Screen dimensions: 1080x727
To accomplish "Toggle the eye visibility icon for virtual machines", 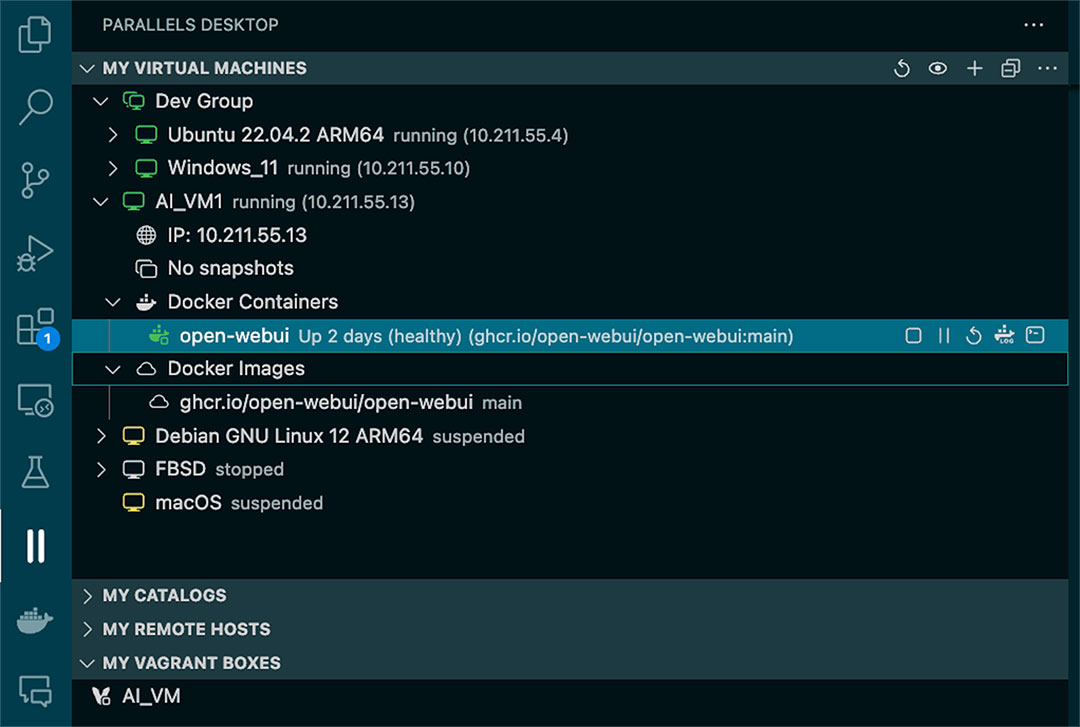I will (x=937, y=68).
